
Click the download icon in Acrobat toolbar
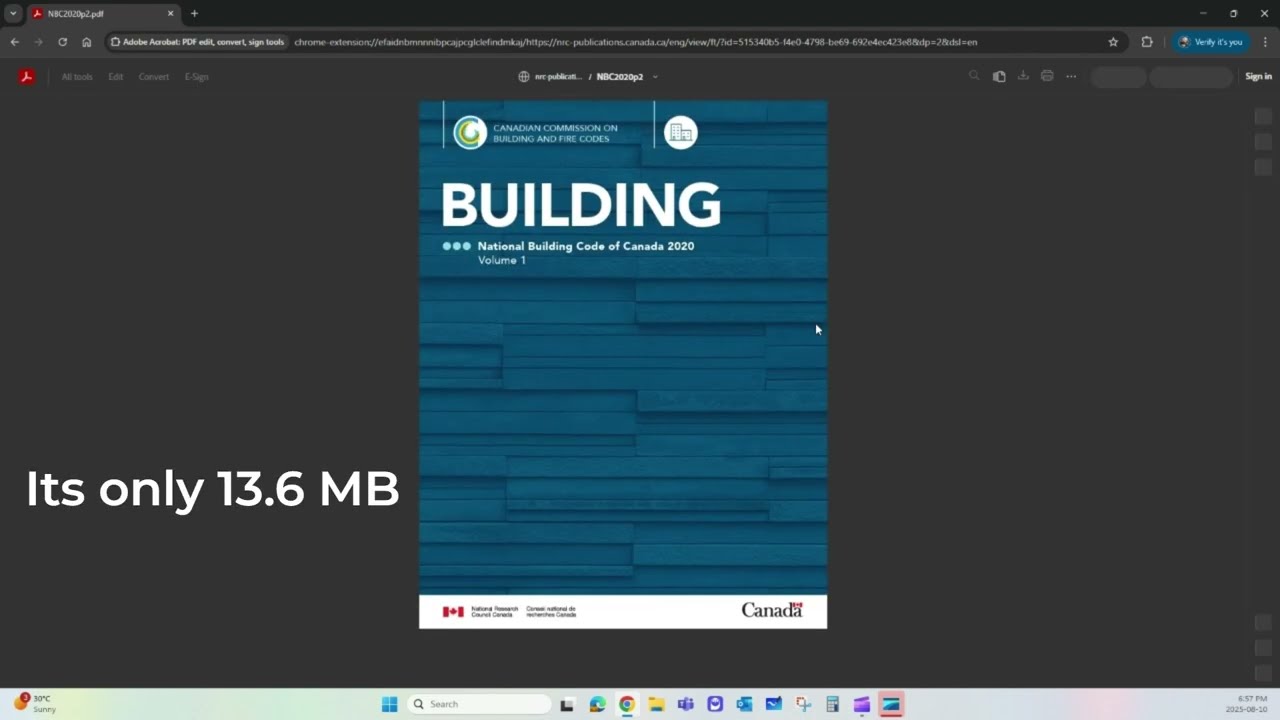point(1023,76)
